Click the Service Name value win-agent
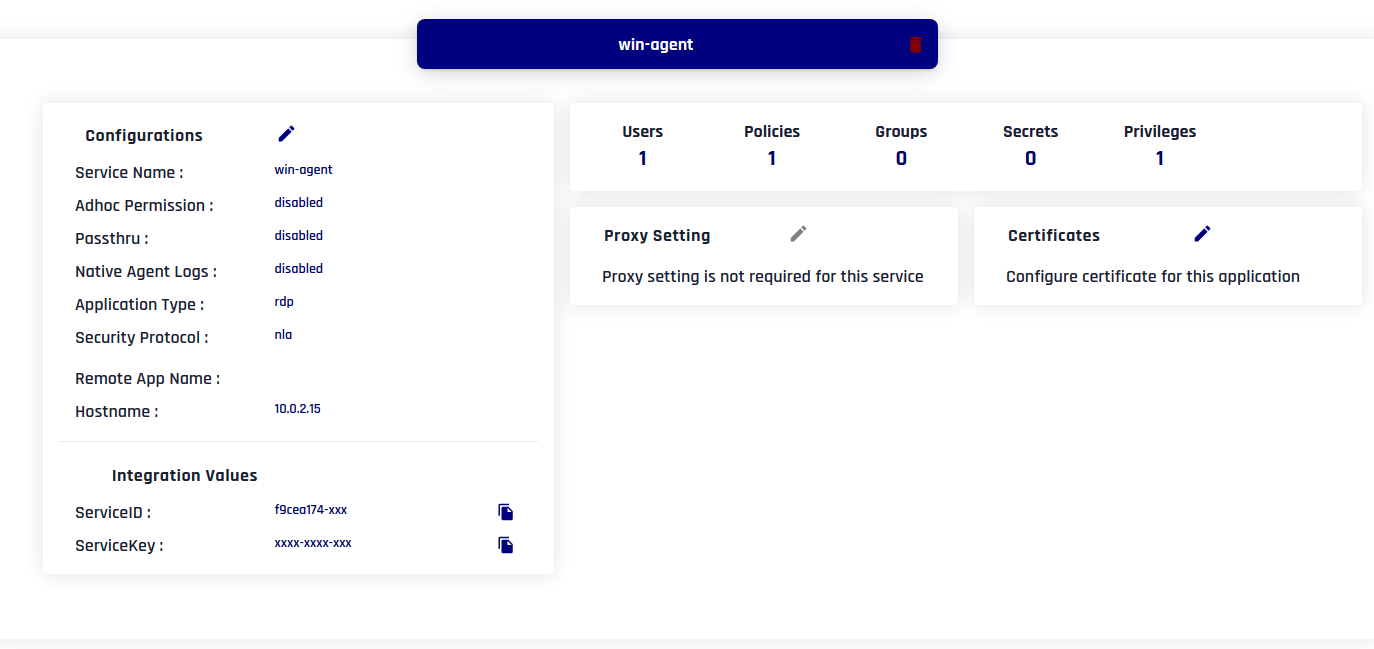This screenshot has width=1374, height=649. 303,169
